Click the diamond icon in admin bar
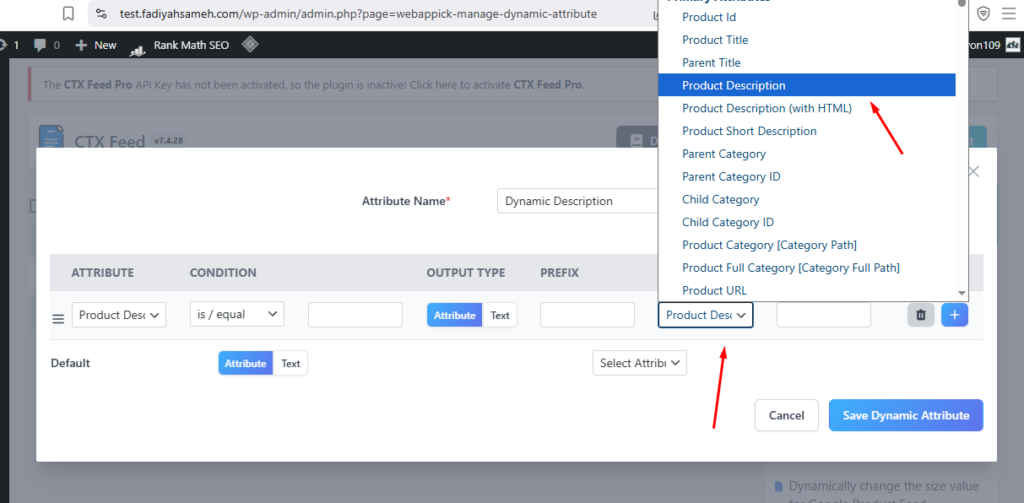Viewport: 1024px width, 503px height. (250, 44)
